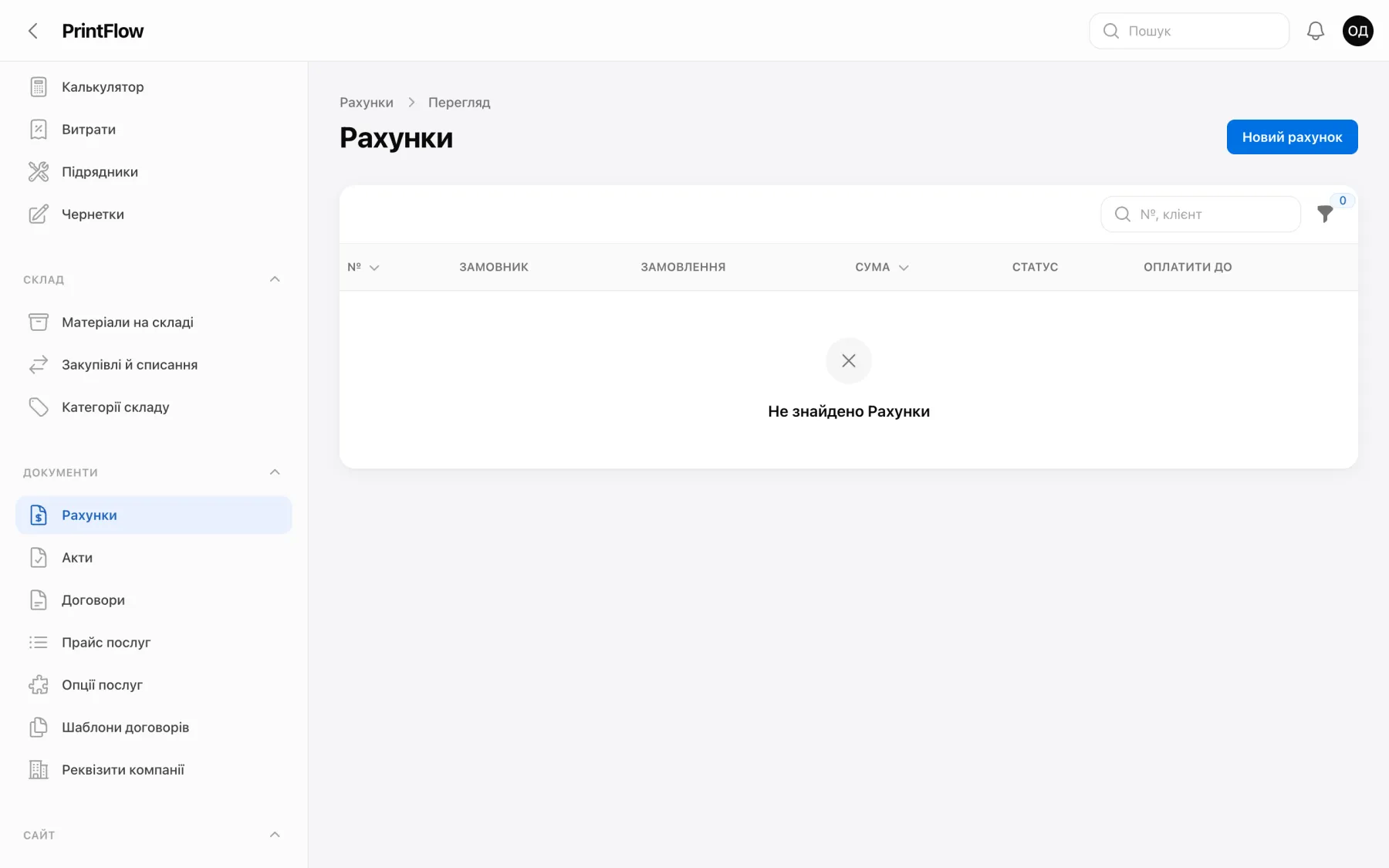
Task: Go to Витрати in the sidebar
Action: (154, 130)
